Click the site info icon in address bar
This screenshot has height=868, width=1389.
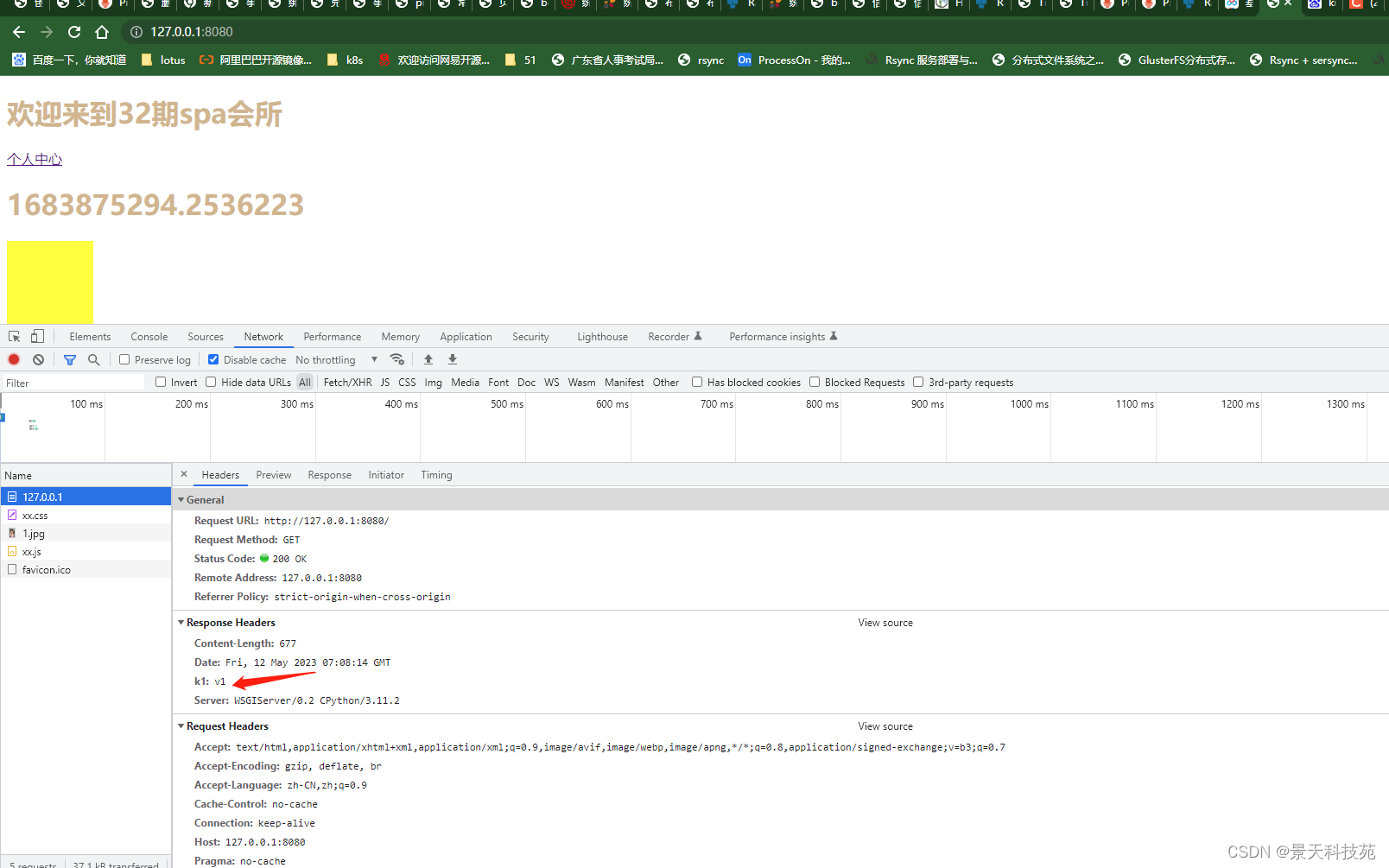(x=136, y=32)
